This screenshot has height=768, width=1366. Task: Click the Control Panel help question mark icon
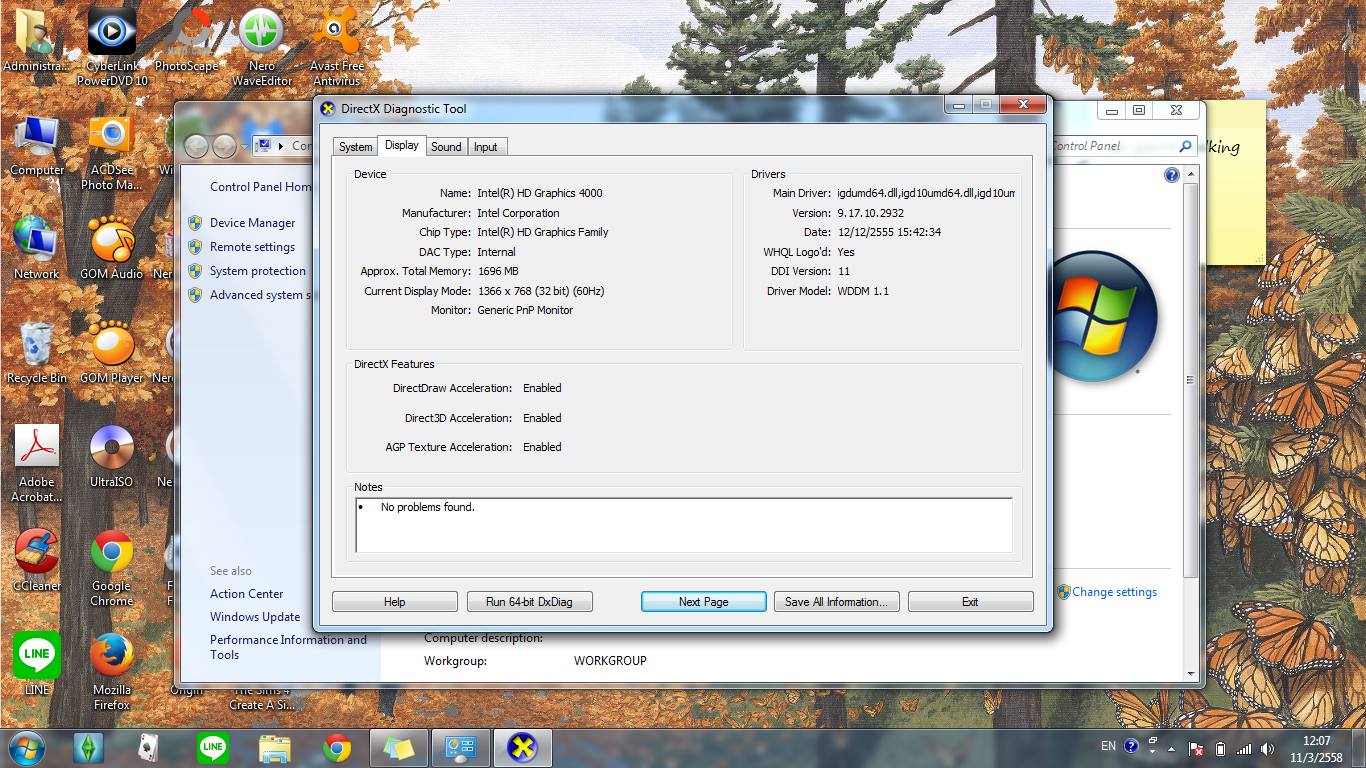pos(1172,175)
